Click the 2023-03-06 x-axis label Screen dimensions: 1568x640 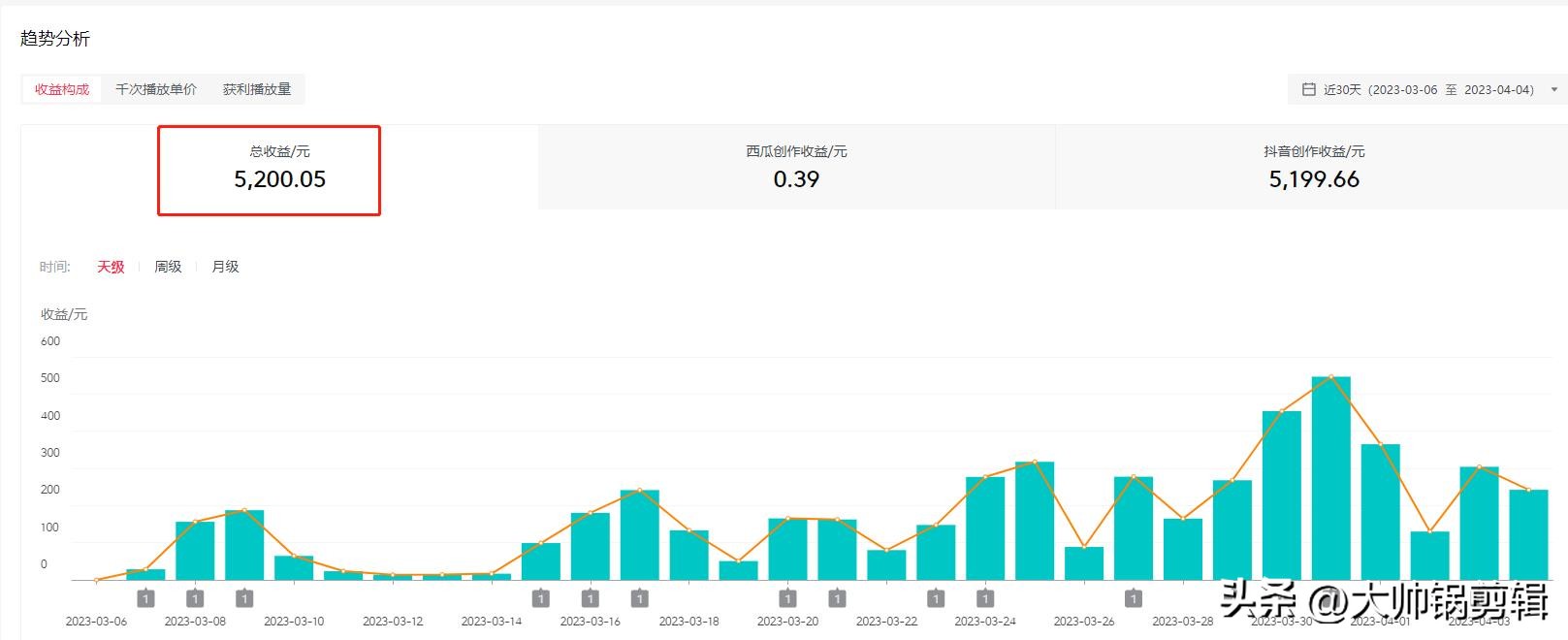pyautogui.click(x=96, y=622)
